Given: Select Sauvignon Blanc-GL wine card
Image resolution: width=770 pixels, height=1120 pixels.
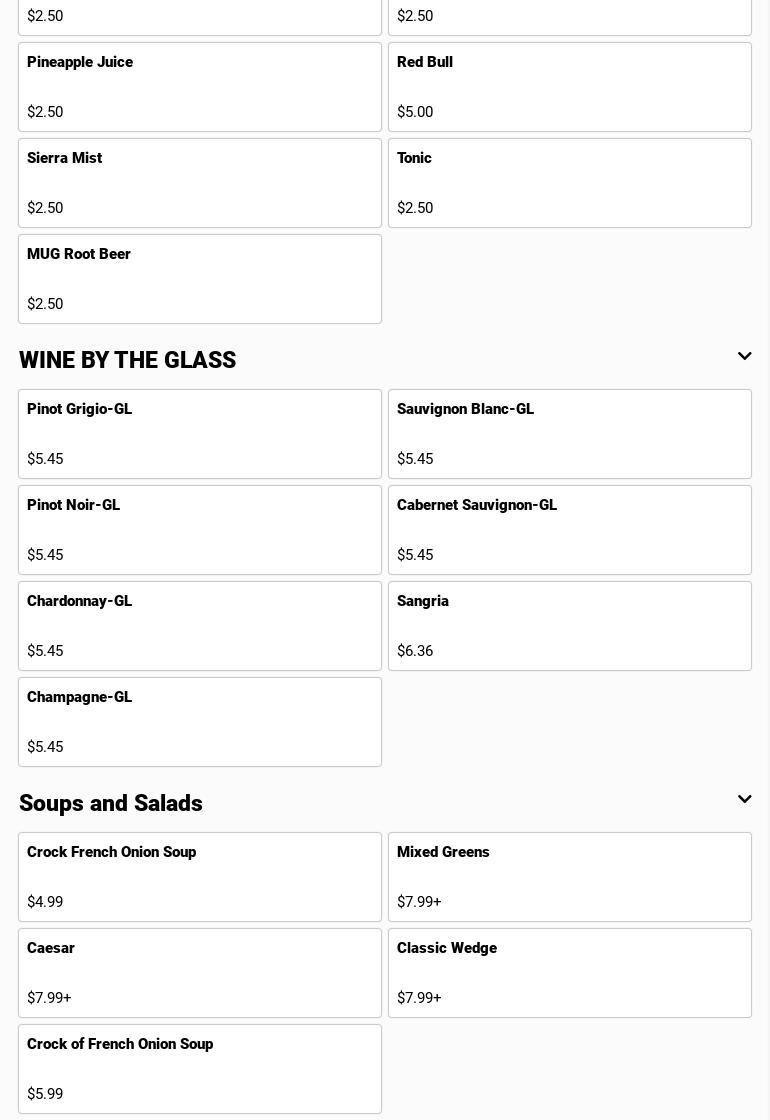Looking at the screenshot, I should click(x=569, y=434).
